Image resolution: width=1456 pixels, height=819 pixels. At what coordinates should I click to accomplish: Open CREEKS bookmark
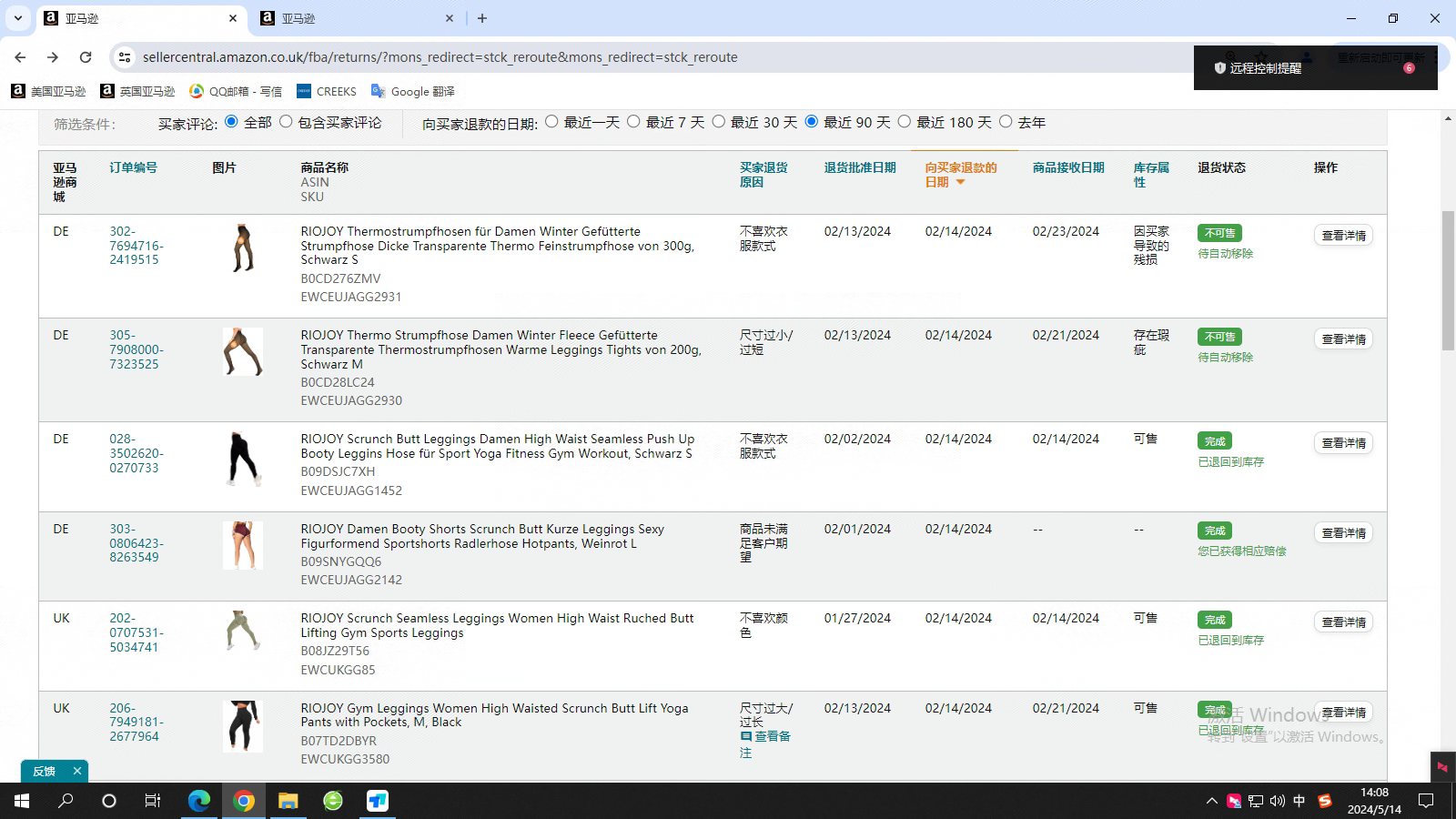(x=327, y=91)
